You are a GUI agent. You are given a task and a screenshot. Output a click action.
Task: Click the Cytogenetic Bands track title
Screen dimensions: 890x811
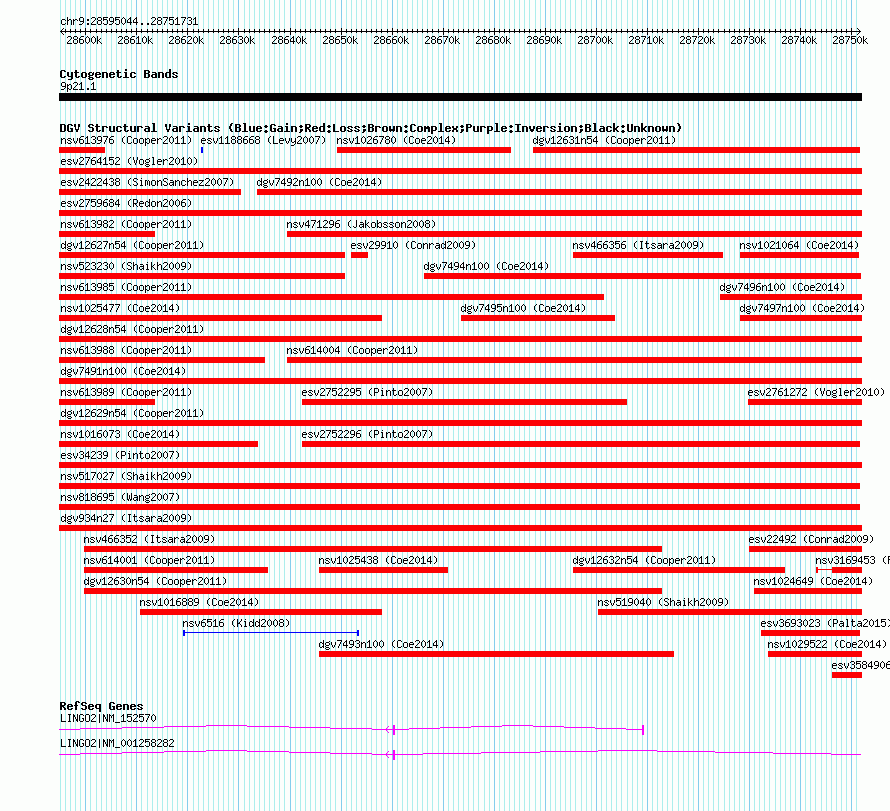119,74
